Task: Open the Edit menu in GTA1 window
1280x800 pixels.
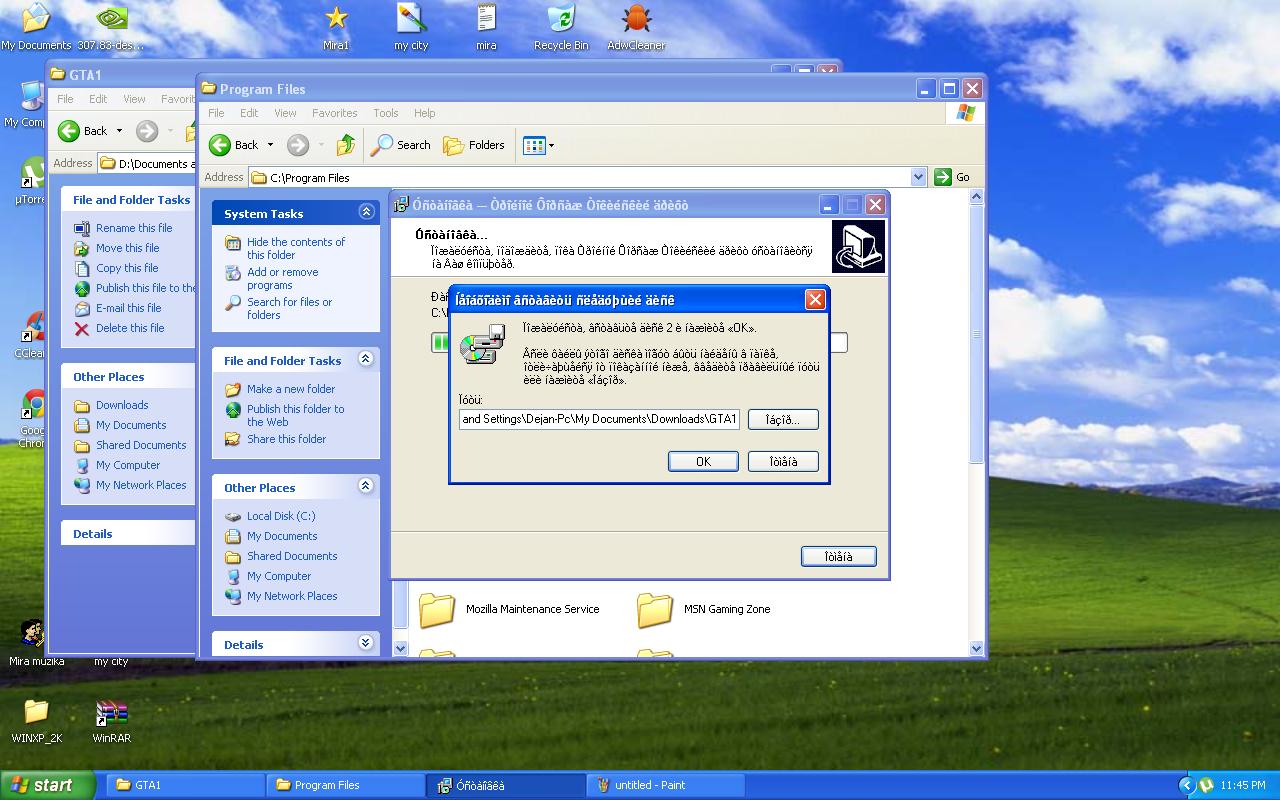Action: point(98,99)
